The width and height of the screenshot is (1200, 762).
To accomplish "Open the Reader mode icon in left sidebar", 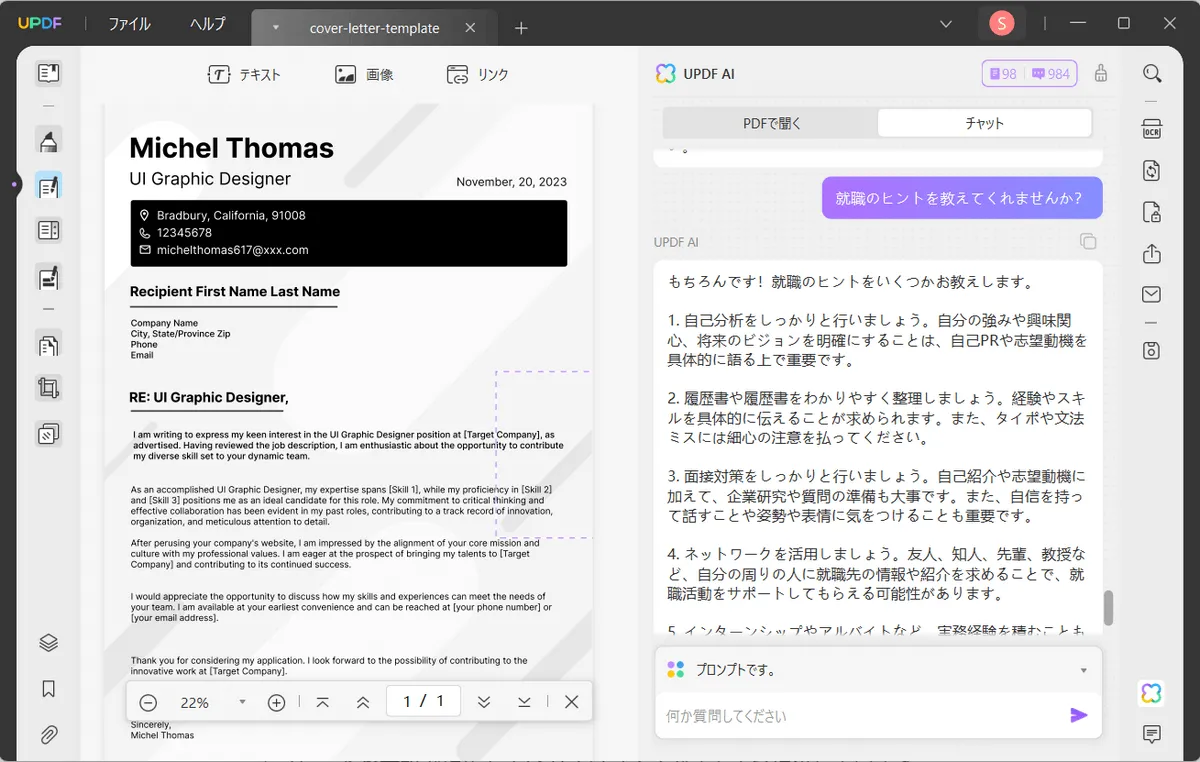I will (48, 72).
